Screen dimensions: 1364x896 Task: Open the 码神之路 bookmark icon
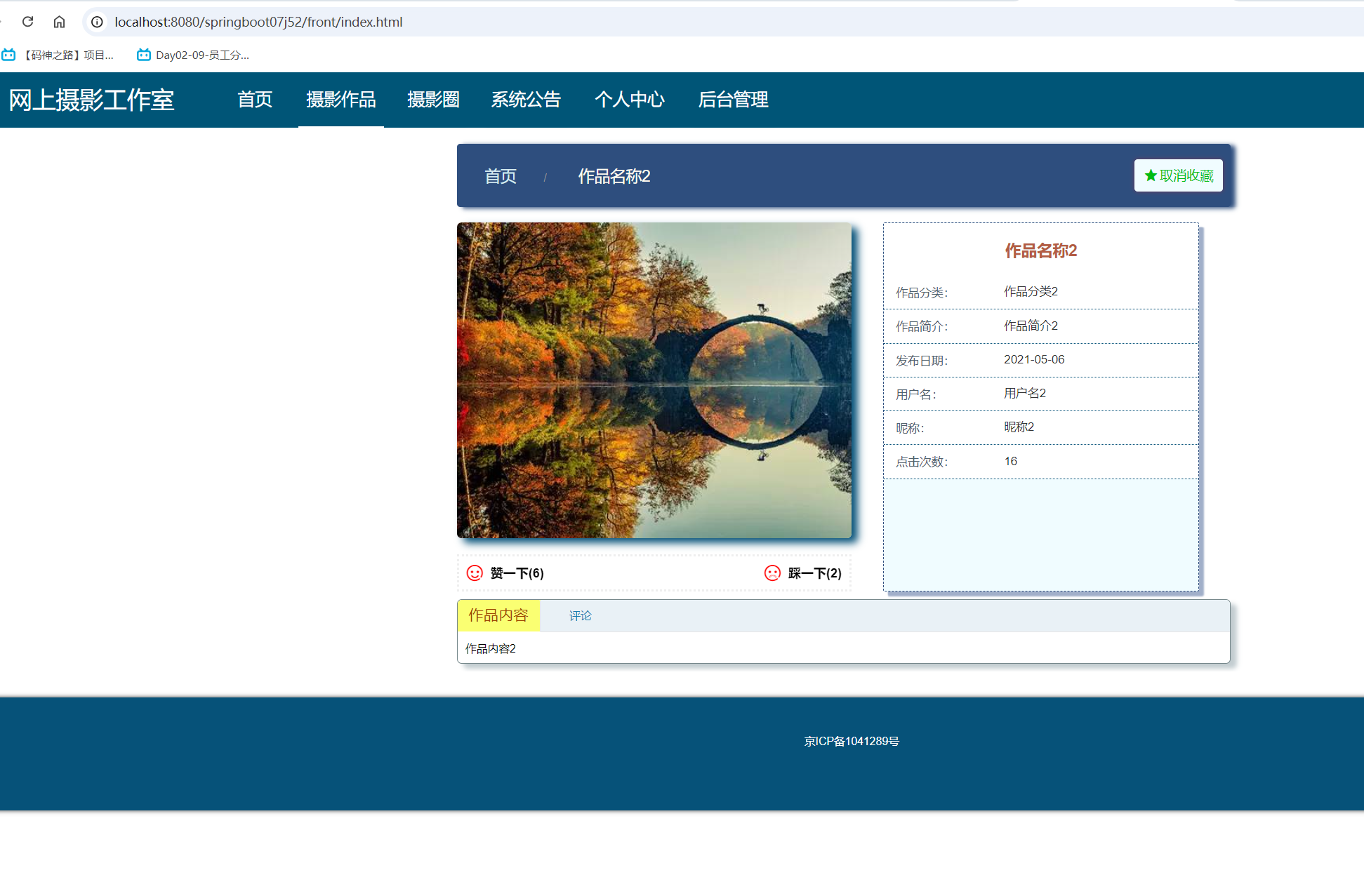coord(8,55)
